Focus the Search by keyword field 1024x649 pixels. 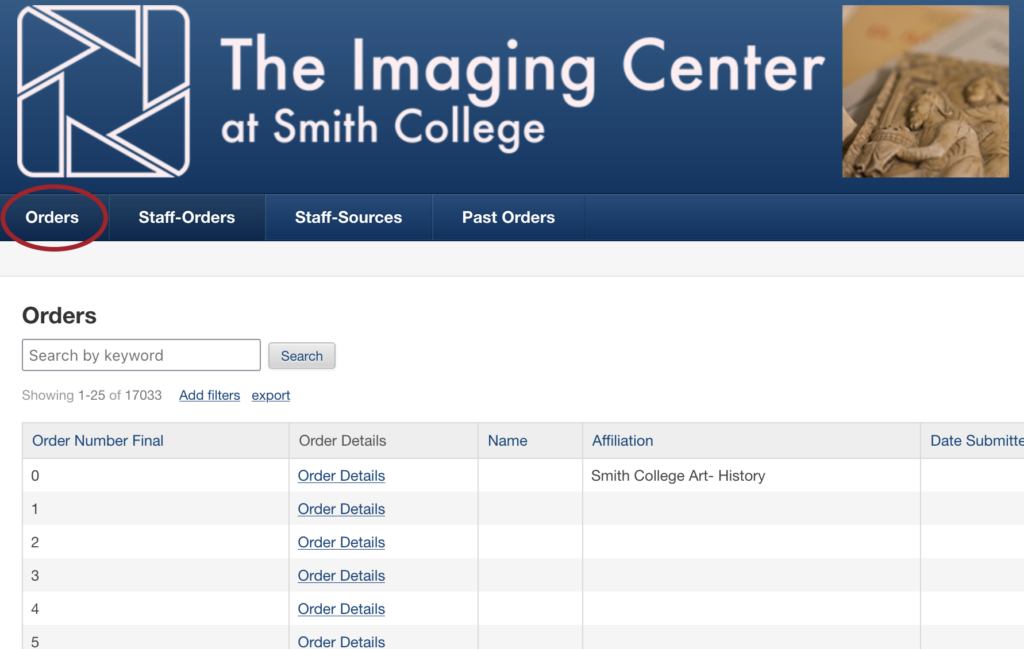coord(141,355)
